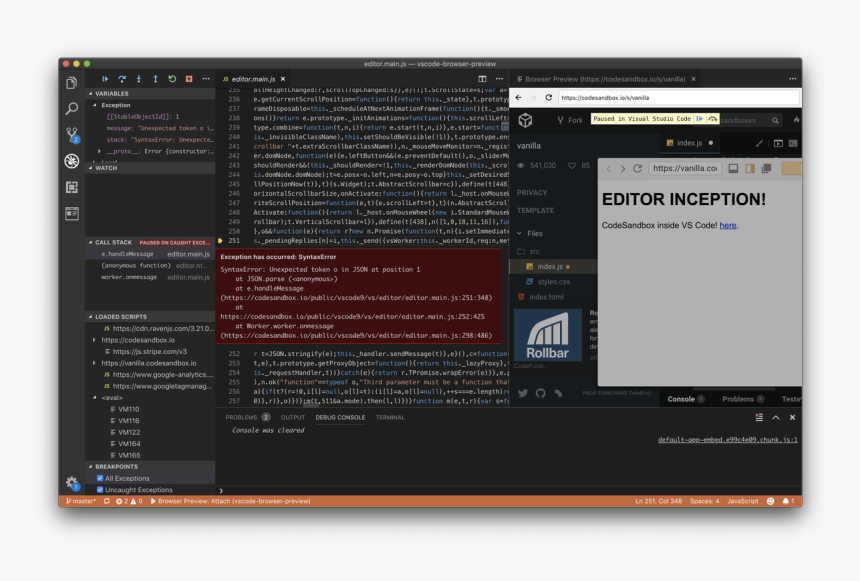Open the Search view in activity bar
Image resolution: width=860 pixels, height=581 pixels.
click(71, 109)
